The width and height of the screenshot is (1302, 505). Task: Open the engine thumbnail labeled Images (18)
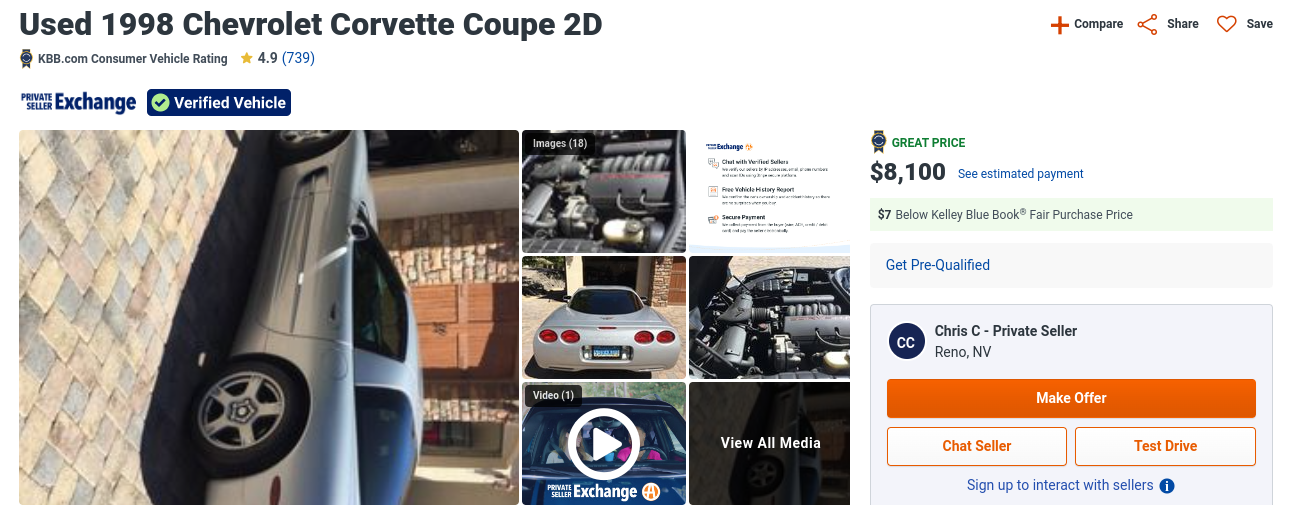604,191
